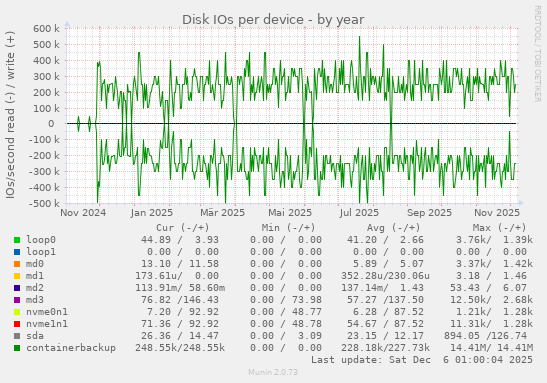Click the 300 k y-axis label
The image size is (547, 383).
(x=46, y=77)
